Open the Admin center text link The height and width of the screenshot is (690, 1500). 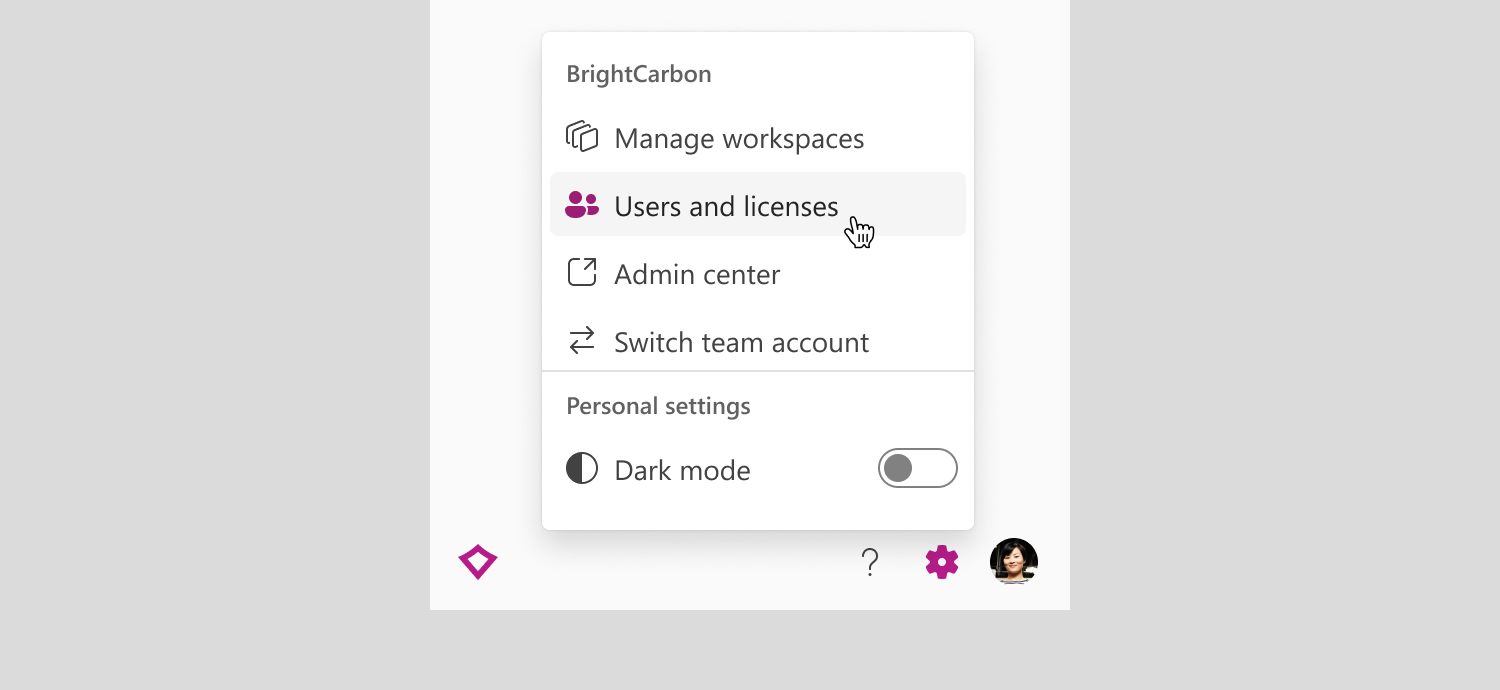697,274
